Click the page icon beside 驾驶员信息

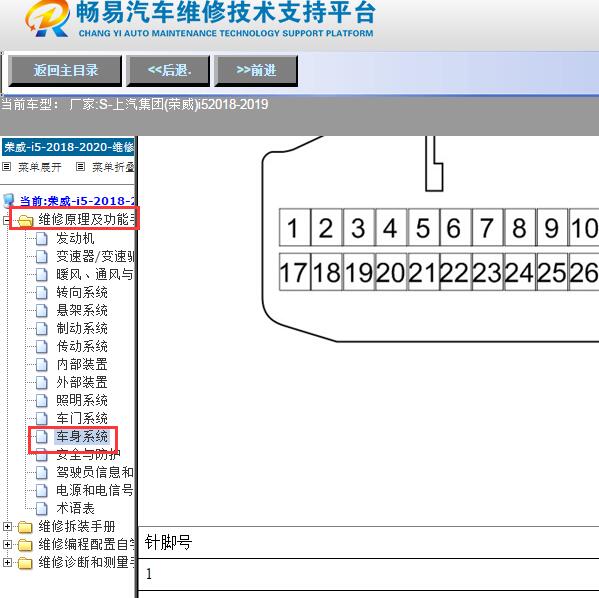pyautogui.click(x=42, y=473)
